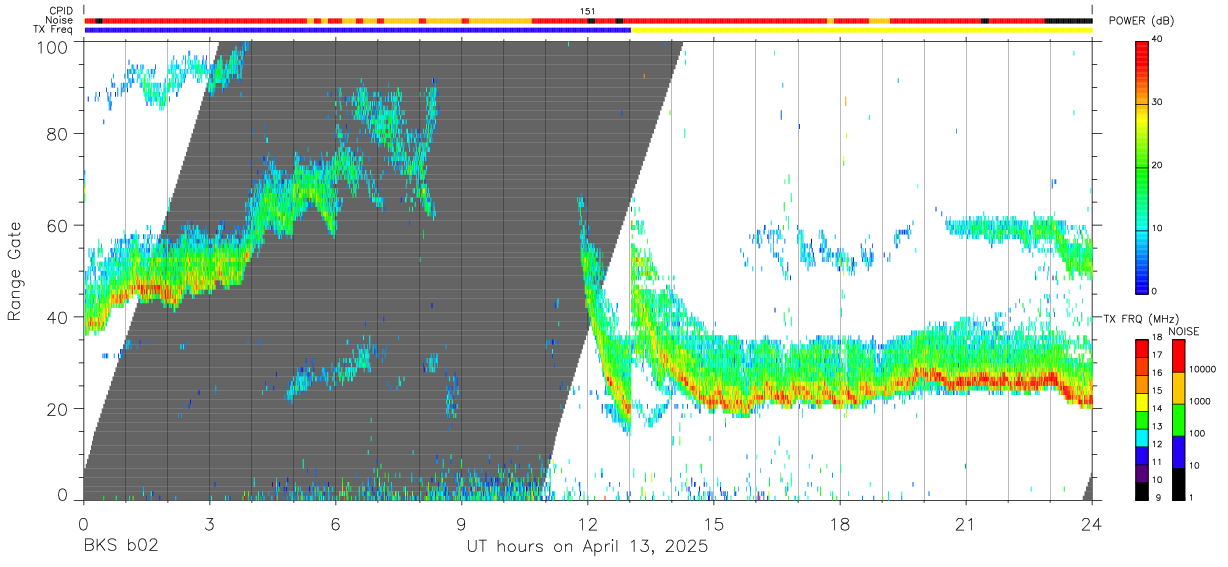Click the red top of the POWER colorbar
1228x567 pixels.
(x=1143, y=55)
